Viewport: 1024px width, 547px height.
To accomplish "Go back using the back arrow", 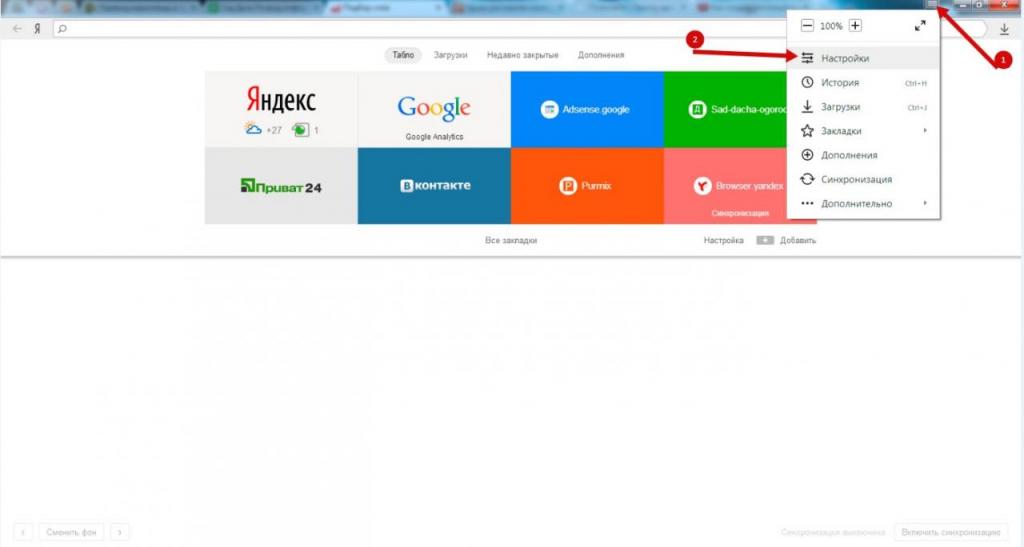I will [x=18, y=29].
